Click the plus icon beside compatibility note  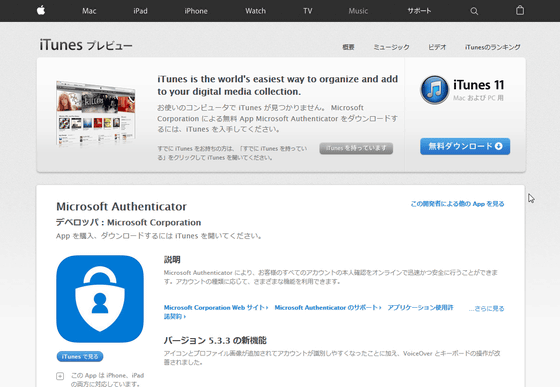(x=60, y=376)
